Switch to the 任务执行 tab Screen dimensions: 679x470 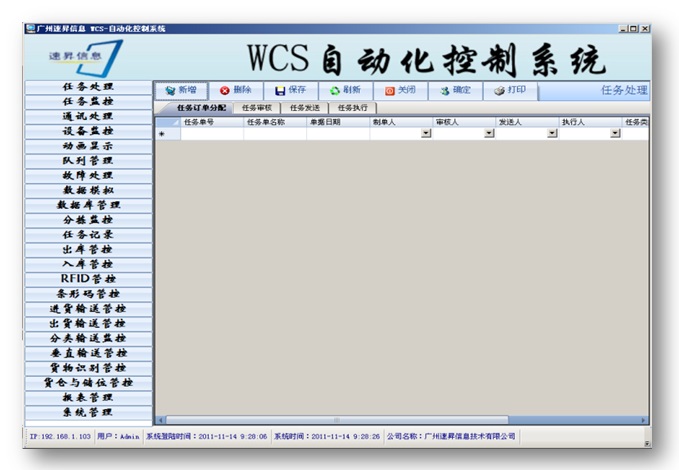click(x=352, y=107)
